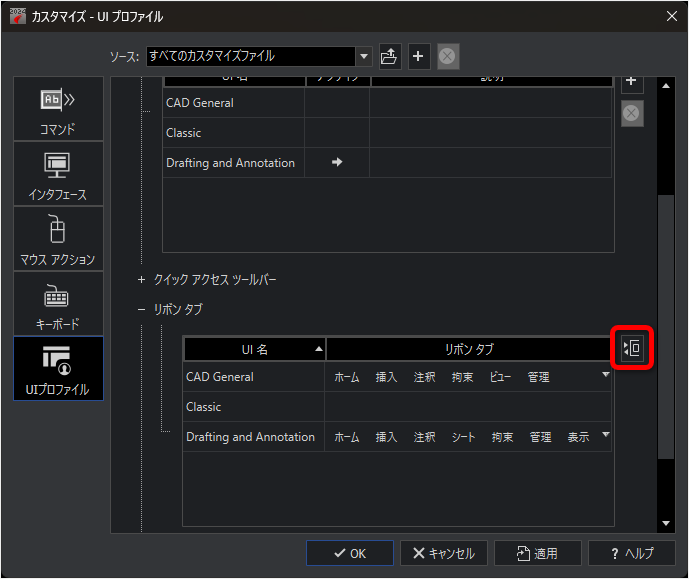Open the キーボード category
Viewport: 689px width, 579px height.
click(x=58, y=304)
